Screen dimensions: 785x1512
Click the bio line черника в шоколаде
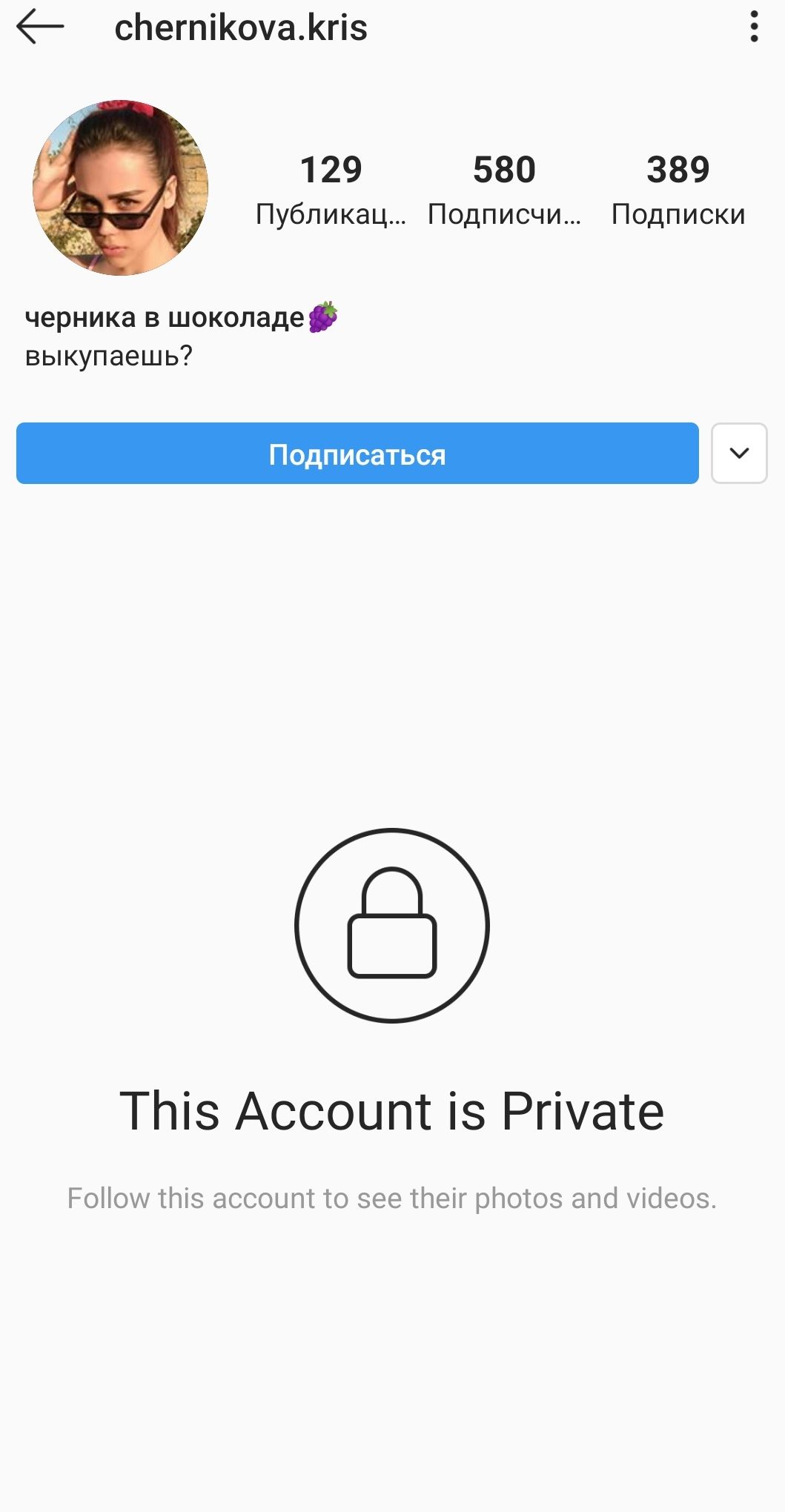[165, 318]
